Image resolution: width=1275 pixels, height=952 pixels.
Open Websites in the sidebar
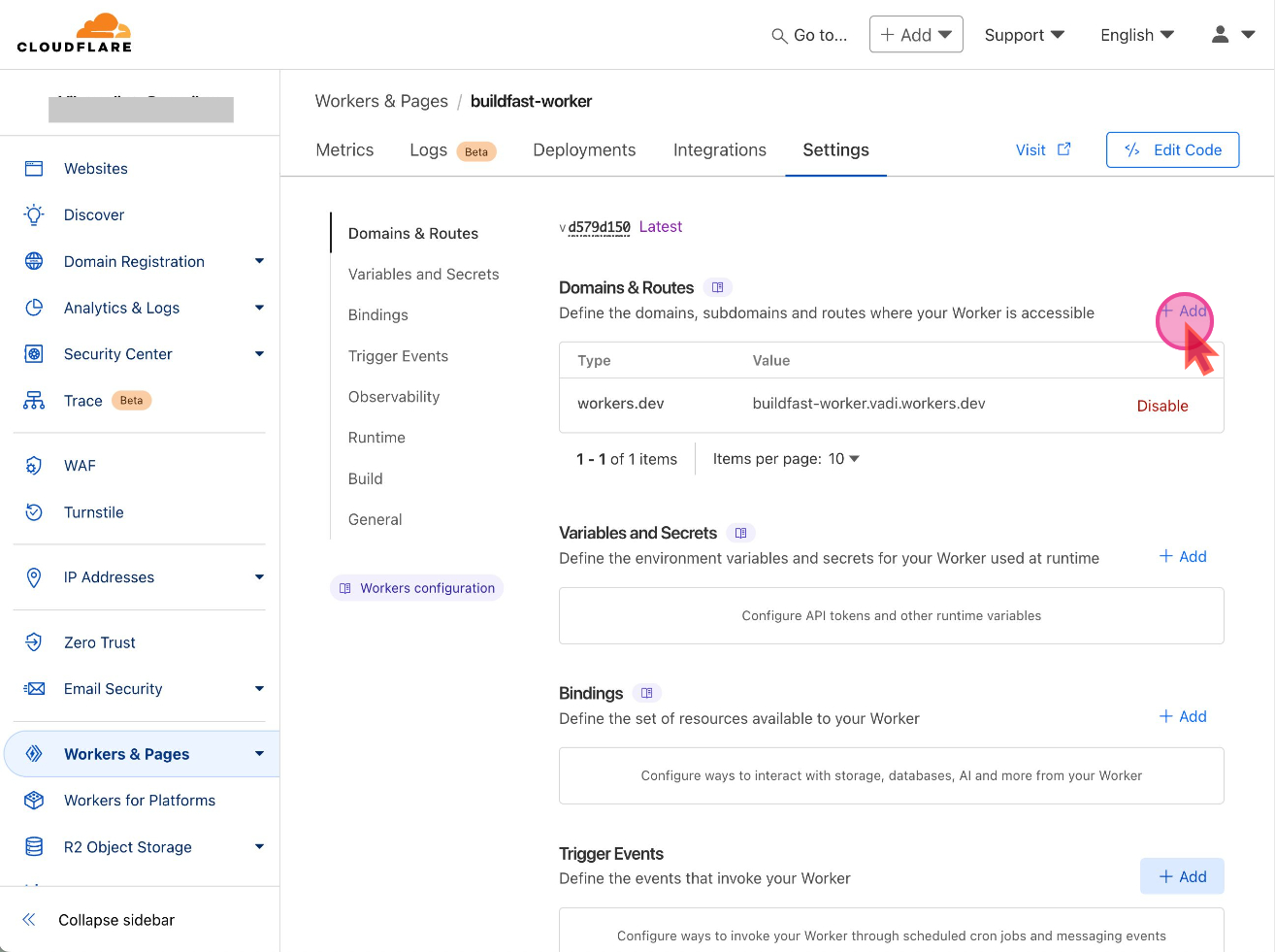pyautogui.click(x=95, y=169)
